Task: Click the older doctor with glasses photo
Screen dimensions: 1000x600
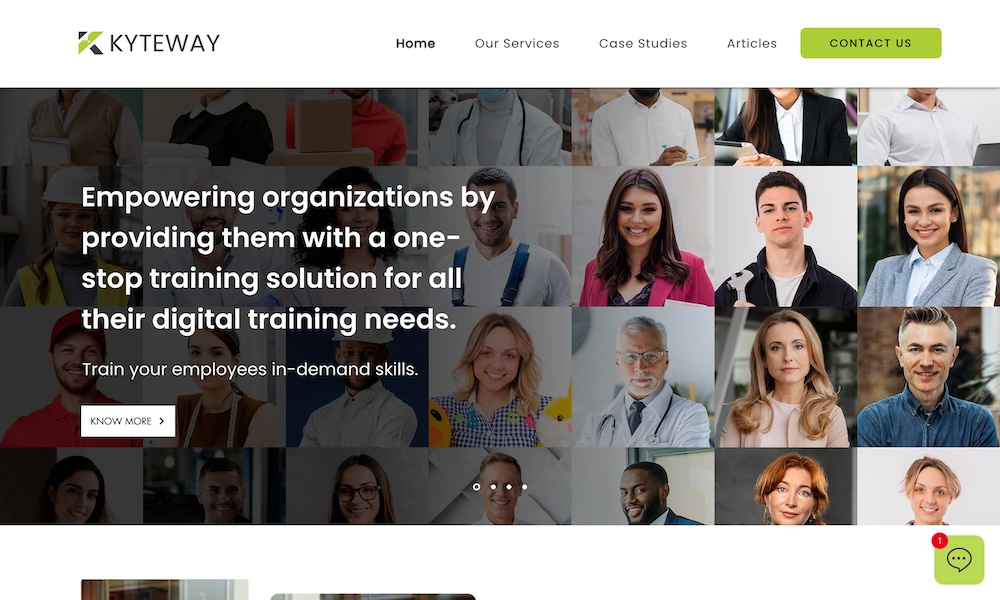Action: [x=643, y=377]
